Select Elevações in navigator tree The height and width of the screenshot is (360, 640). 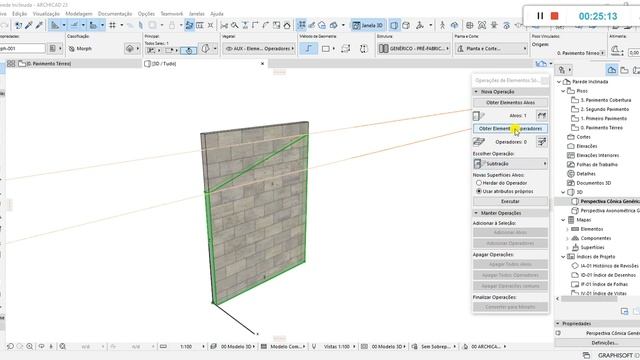587,146
